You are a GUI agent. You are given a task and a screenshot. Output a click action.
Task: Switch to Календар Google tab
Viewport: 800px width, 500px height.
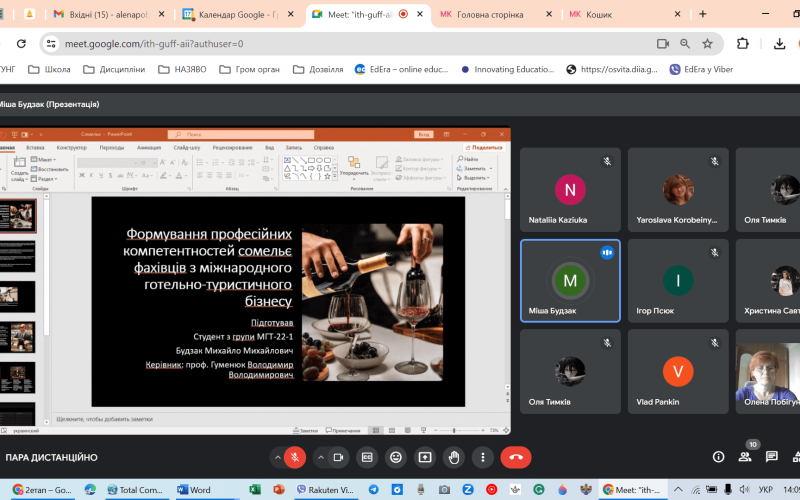(x=232, y=14)
